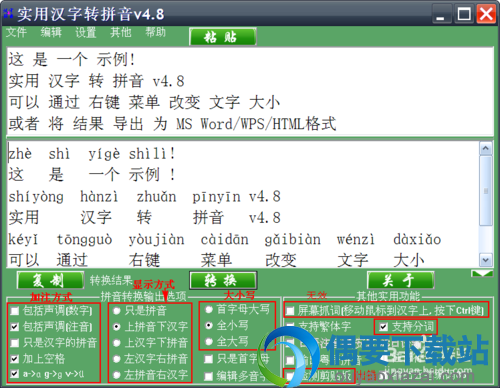Click the word 'tōngguò' in the results
This screenshot has height=388, width=500.
point(84,240)
